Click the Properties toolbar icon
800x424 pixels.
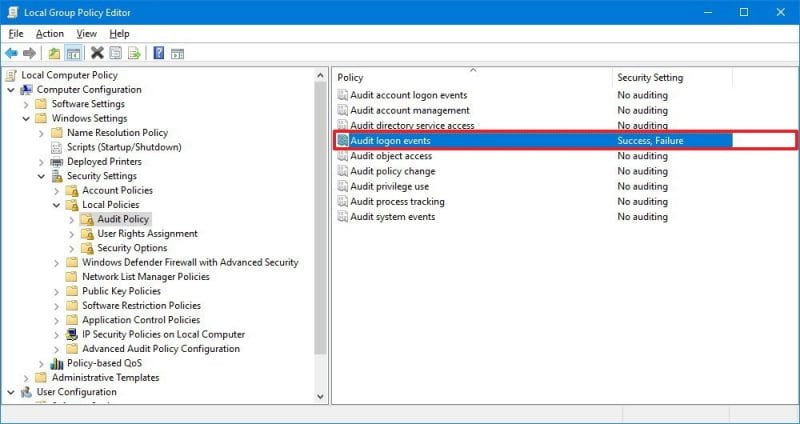(116, 53)
